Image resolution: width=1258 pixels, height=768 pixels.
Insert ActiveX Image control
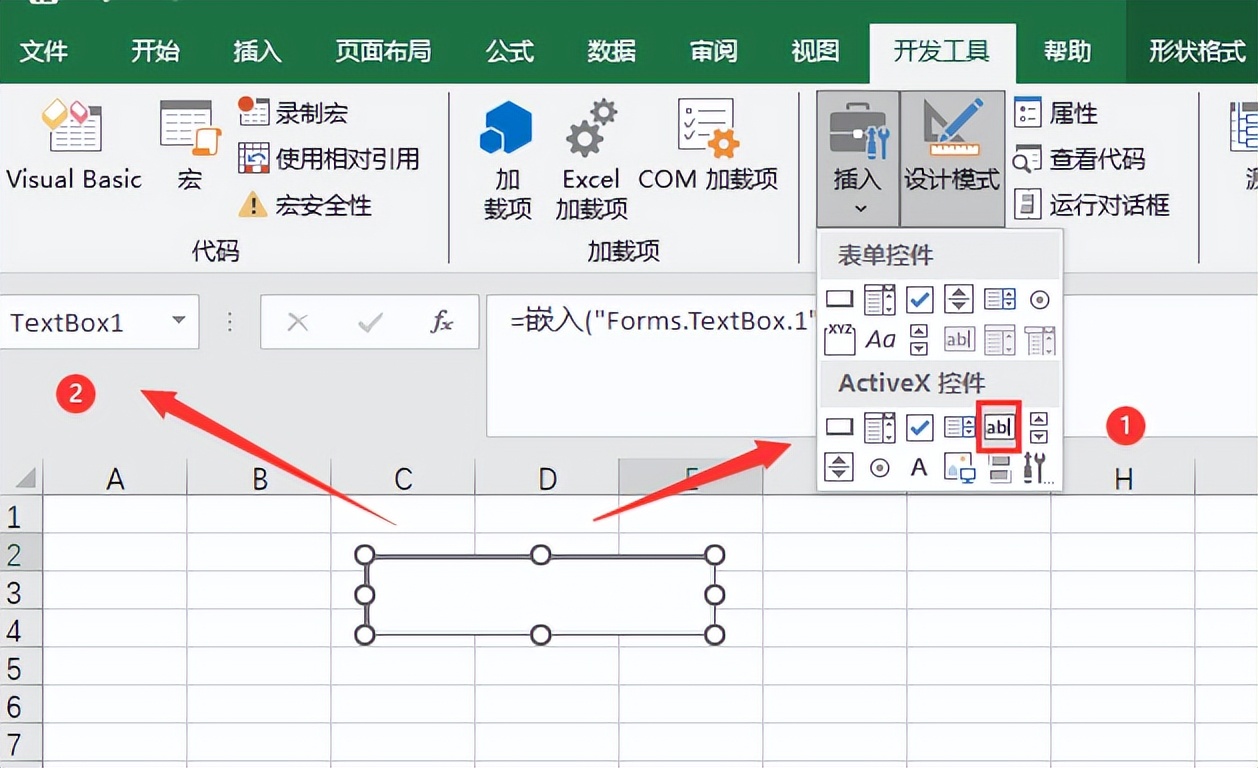coord(959,467)
